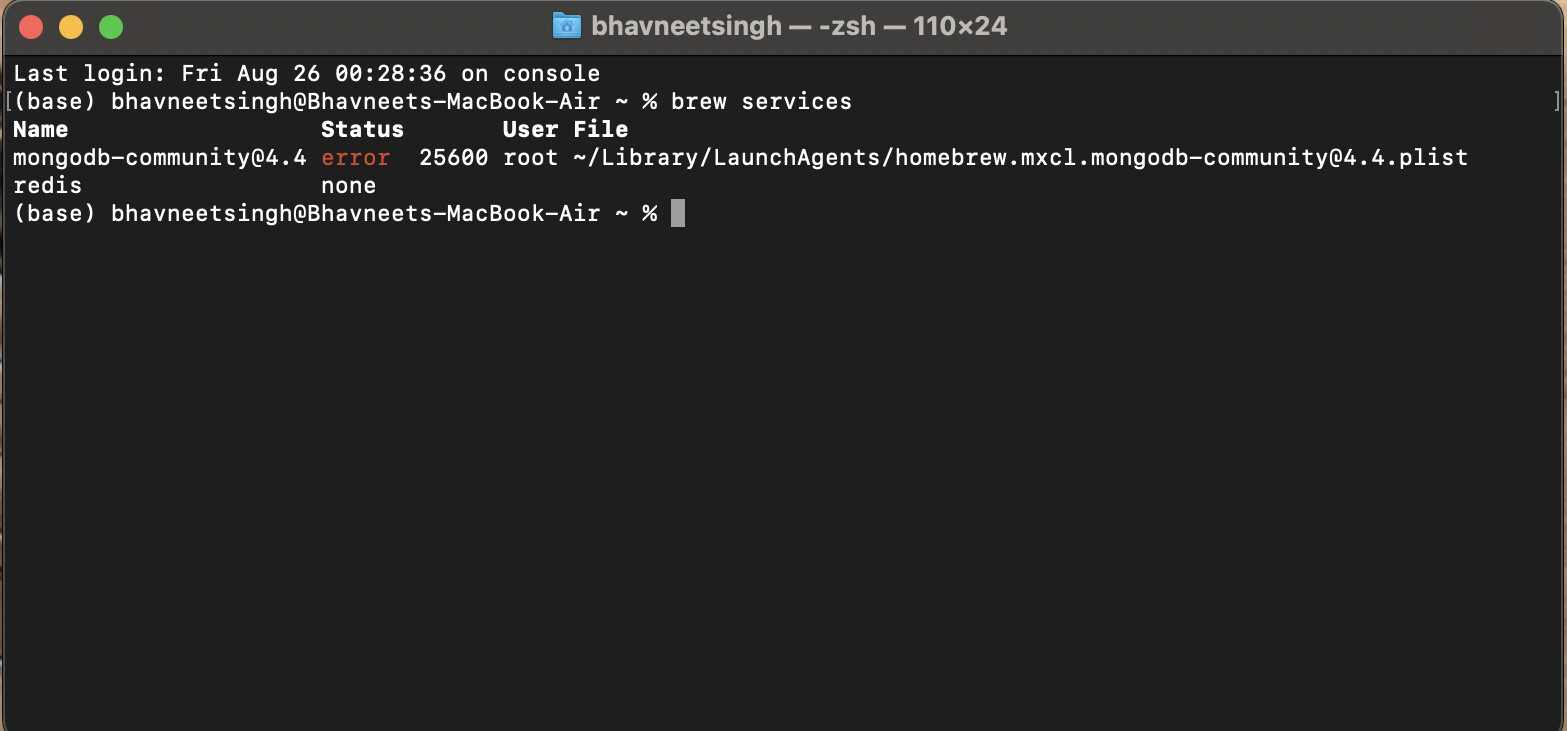The image size is (1567, 731).
Task: Zoom the window with green button
Action: (x=111, y=27)
